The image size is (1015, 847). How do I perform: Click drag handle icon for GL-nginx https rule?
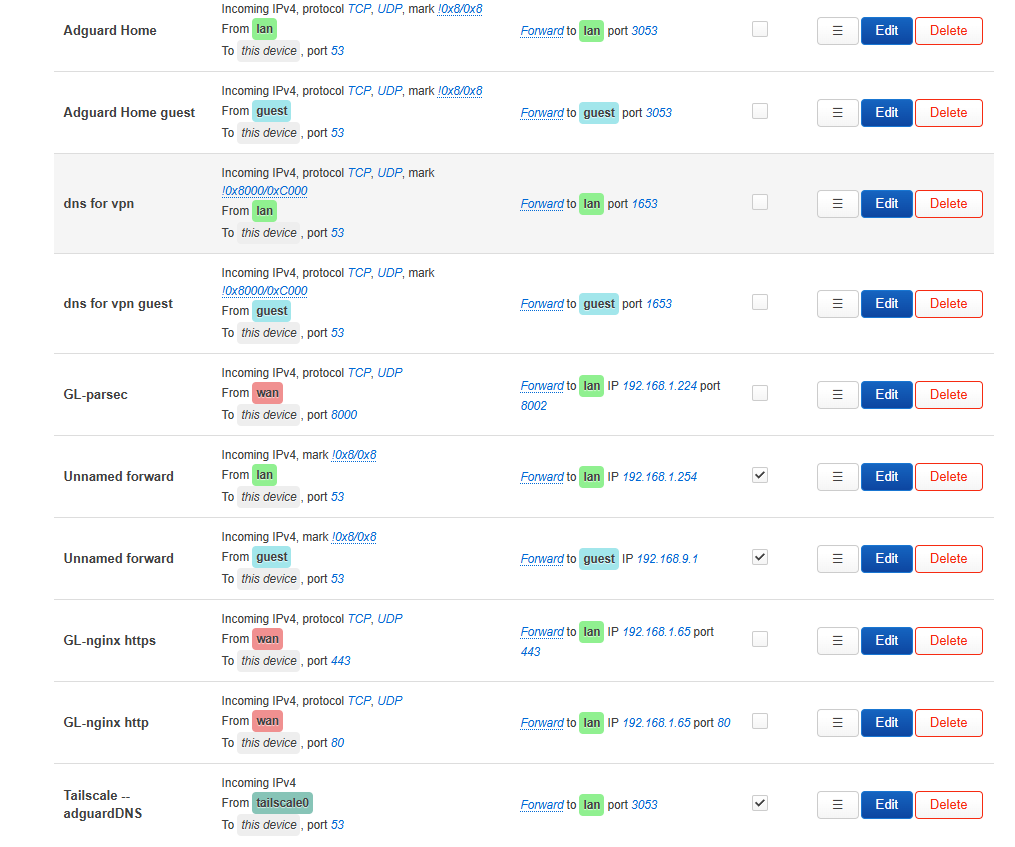click(x=837, y=641)
